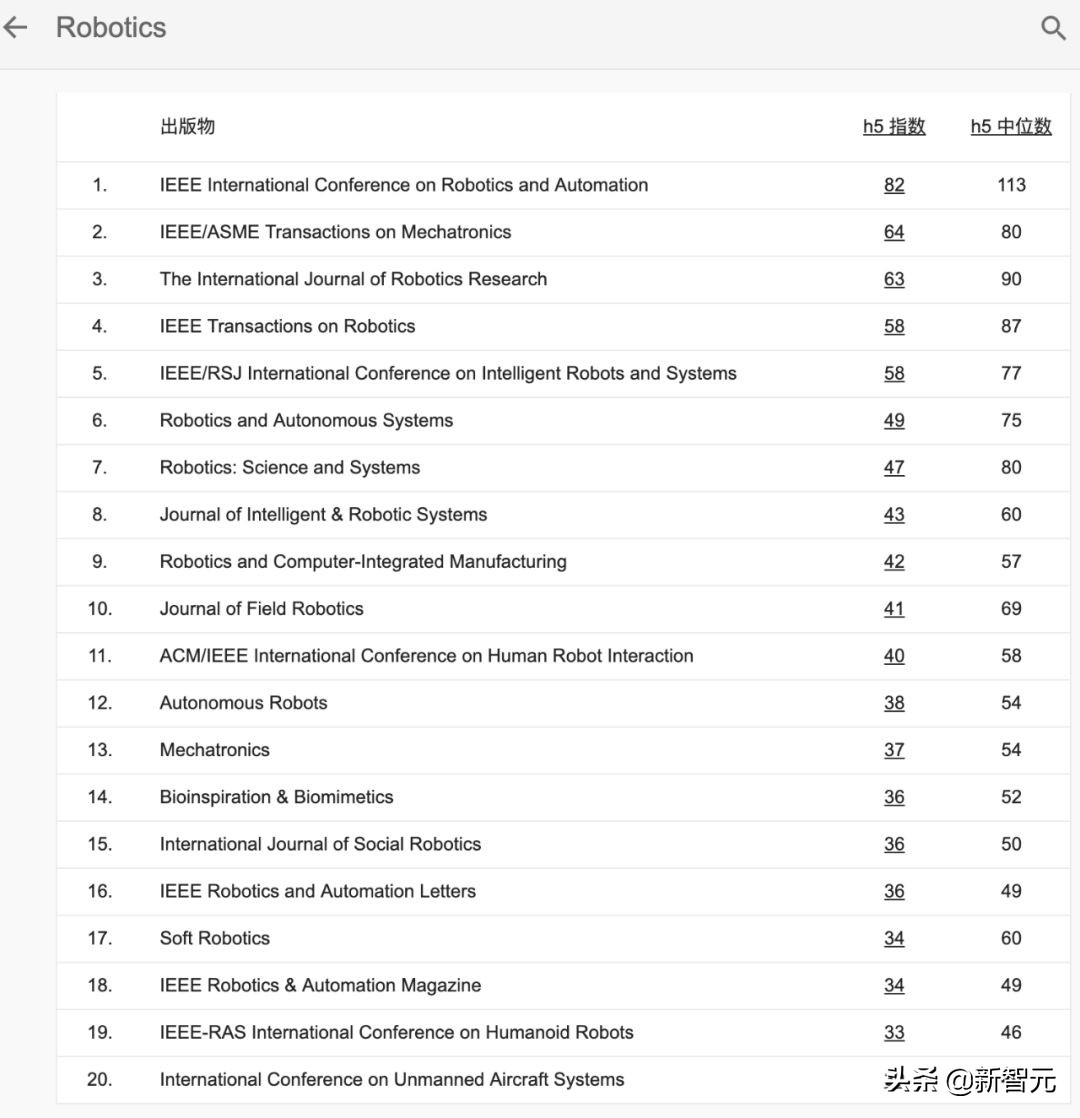1080x1118 pixels.
Task: View h5-index 41 for Journal of Field Robotics
Action: pos(894,608)
